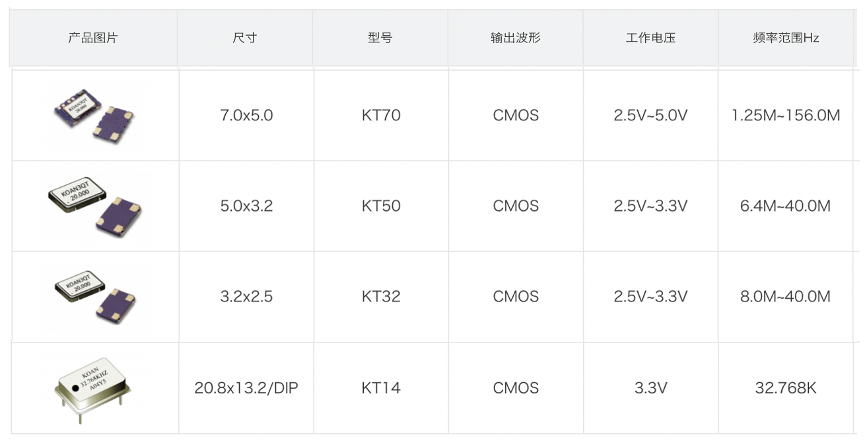The width and height of the screenshot is (864, 441).
Task: Click the 1.25M~156.0M frequency cell
Action: click(x=786, y=116)
